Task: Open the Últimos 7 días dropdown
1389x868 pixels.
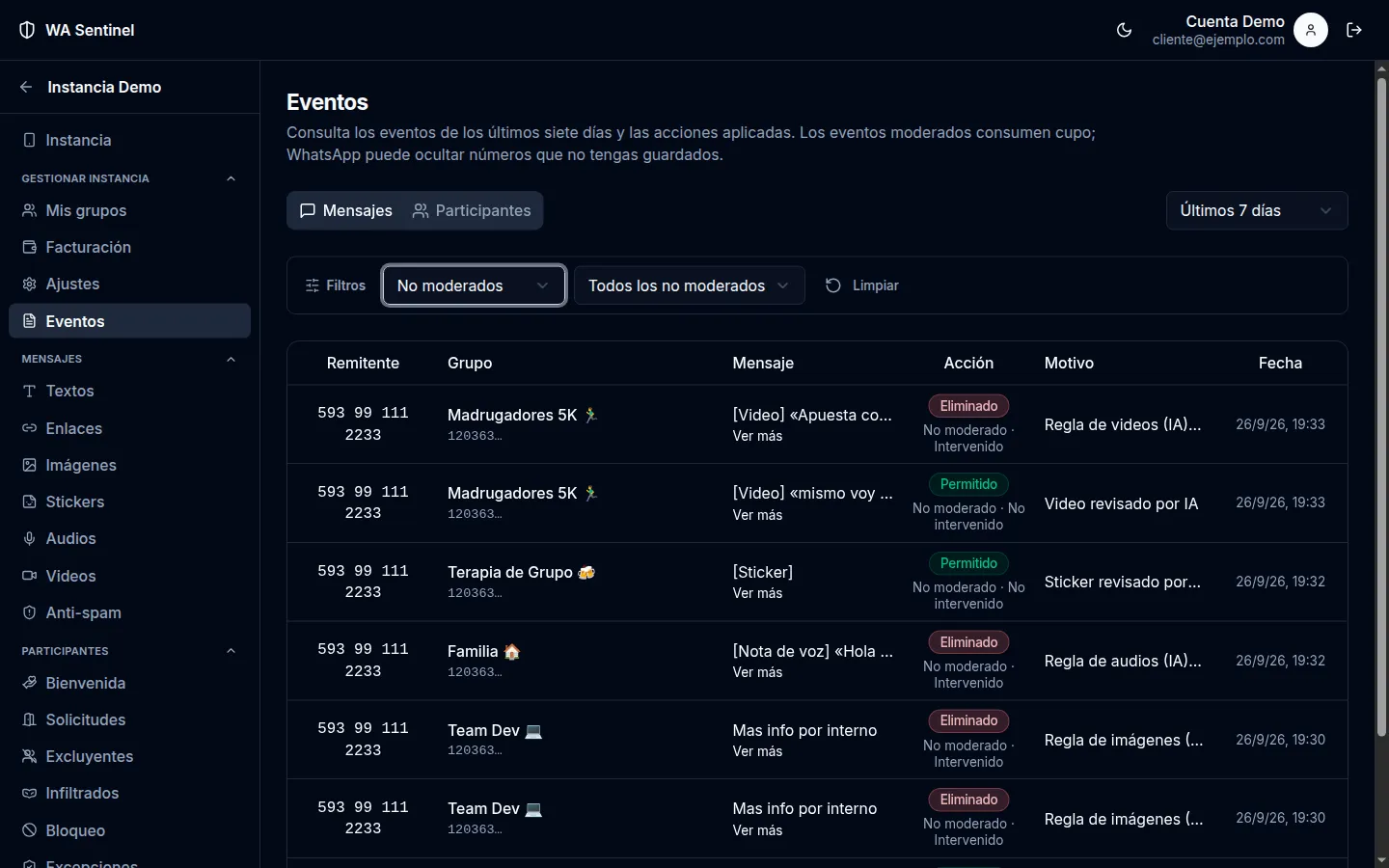Action: pyautogui.click(x=1257, y=210)
